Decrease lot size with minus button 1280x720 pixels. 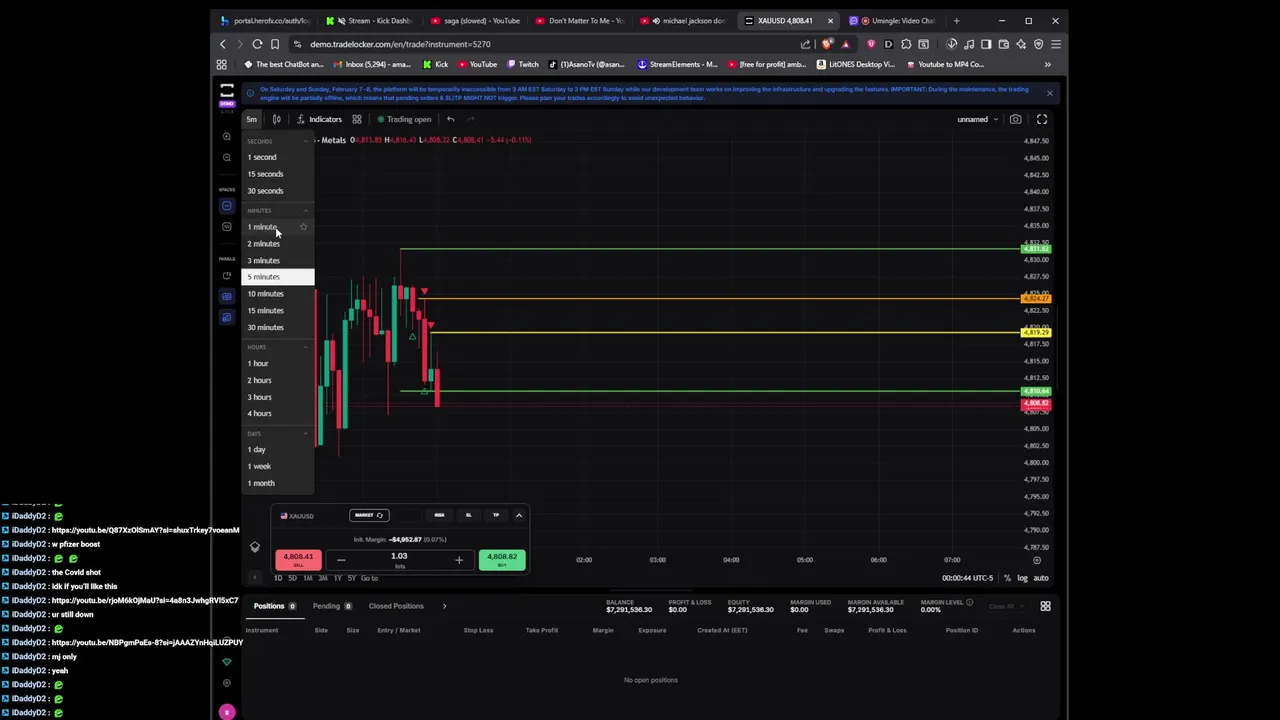[x=341, y=560]
